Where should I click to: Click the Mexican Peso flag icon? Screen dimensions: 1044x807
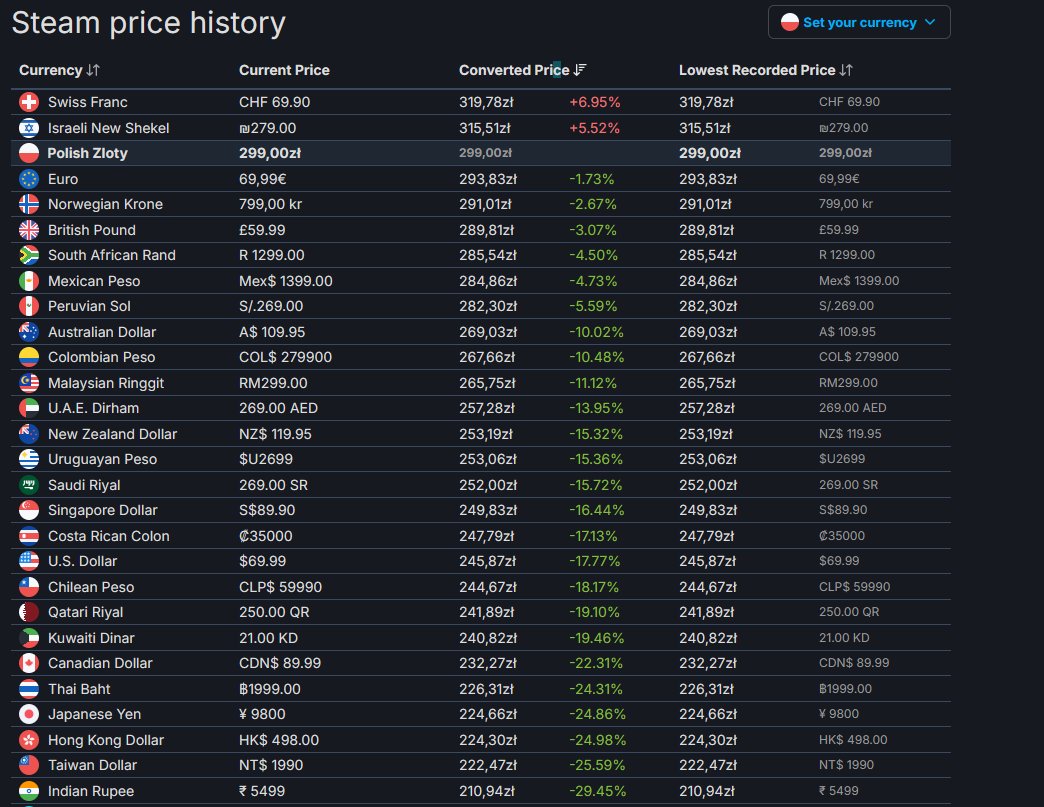[x=29, y=281]
